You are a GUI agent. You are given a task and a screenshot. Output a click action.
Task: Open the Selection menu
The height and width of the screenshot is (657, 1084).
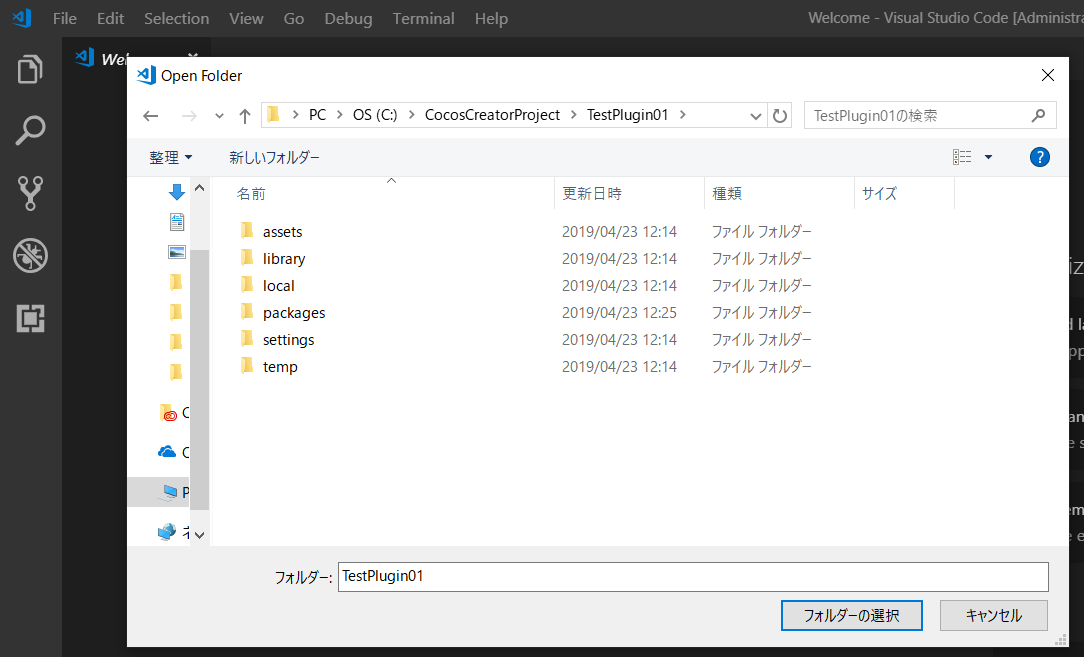[176, 19]
